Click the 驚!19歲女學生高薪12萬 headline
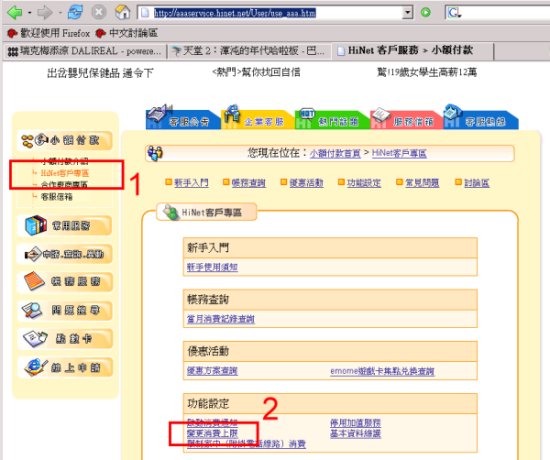550x460 pixels. (427, 72)
